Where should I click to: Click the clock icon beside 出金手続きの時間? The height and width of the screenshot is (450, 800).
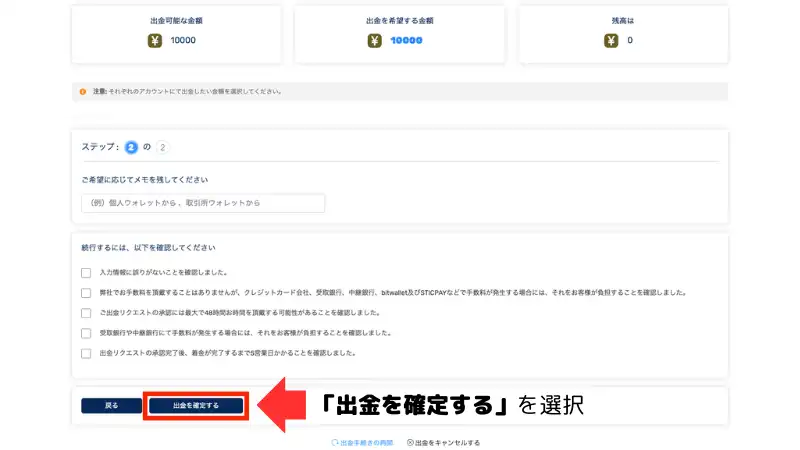[x=336, y=442]
